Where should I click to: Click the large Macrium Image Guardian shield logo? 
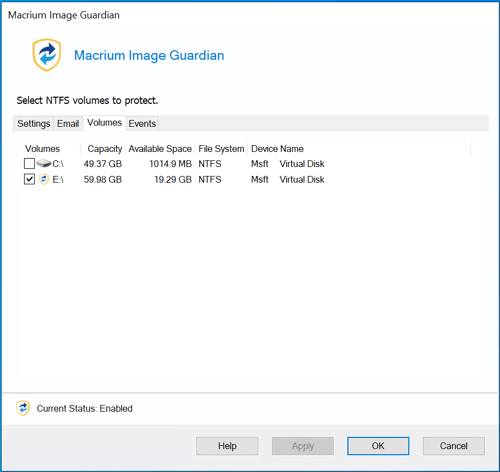click(47, 55)
